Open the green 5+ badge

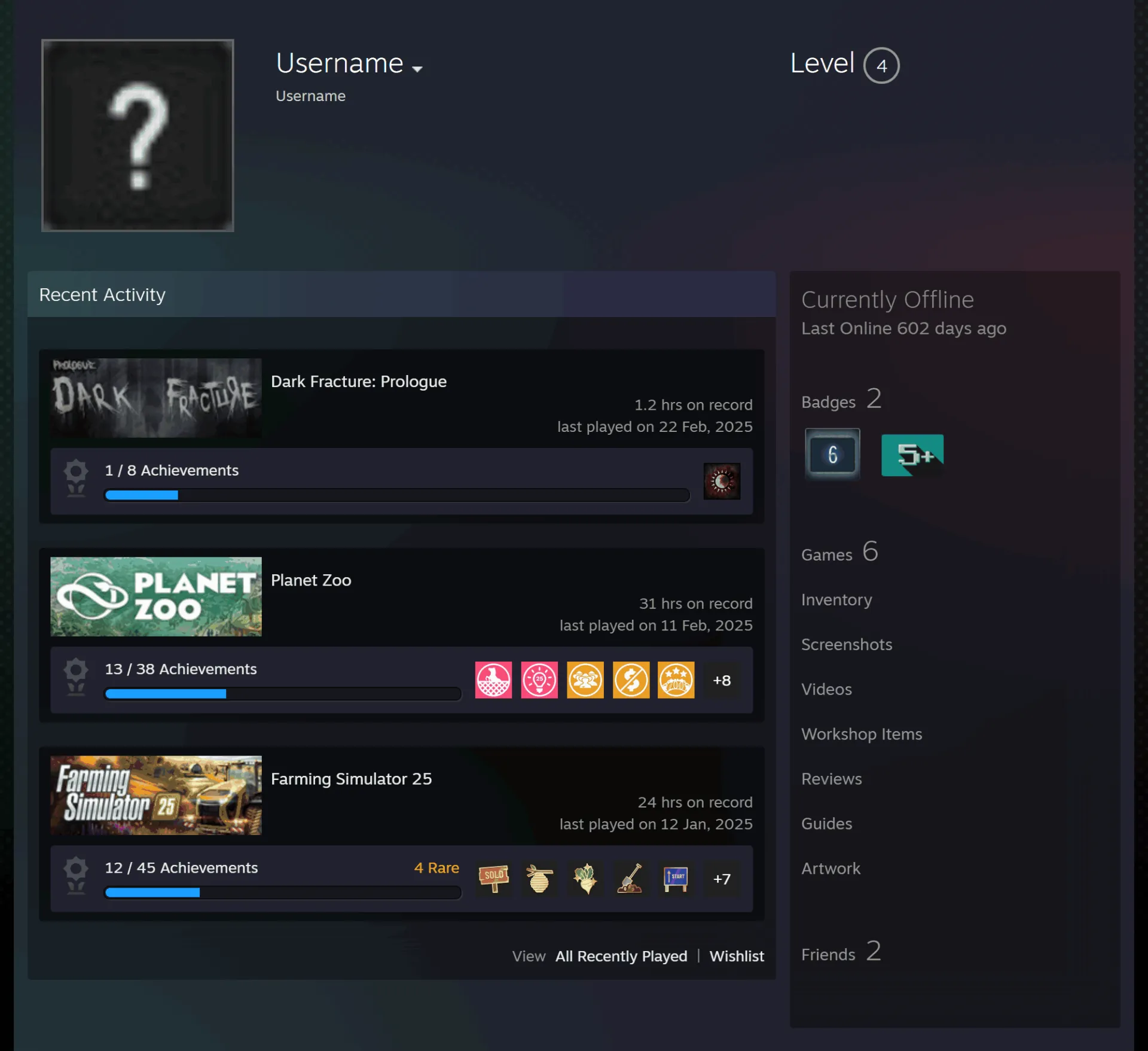pos(912,455)
